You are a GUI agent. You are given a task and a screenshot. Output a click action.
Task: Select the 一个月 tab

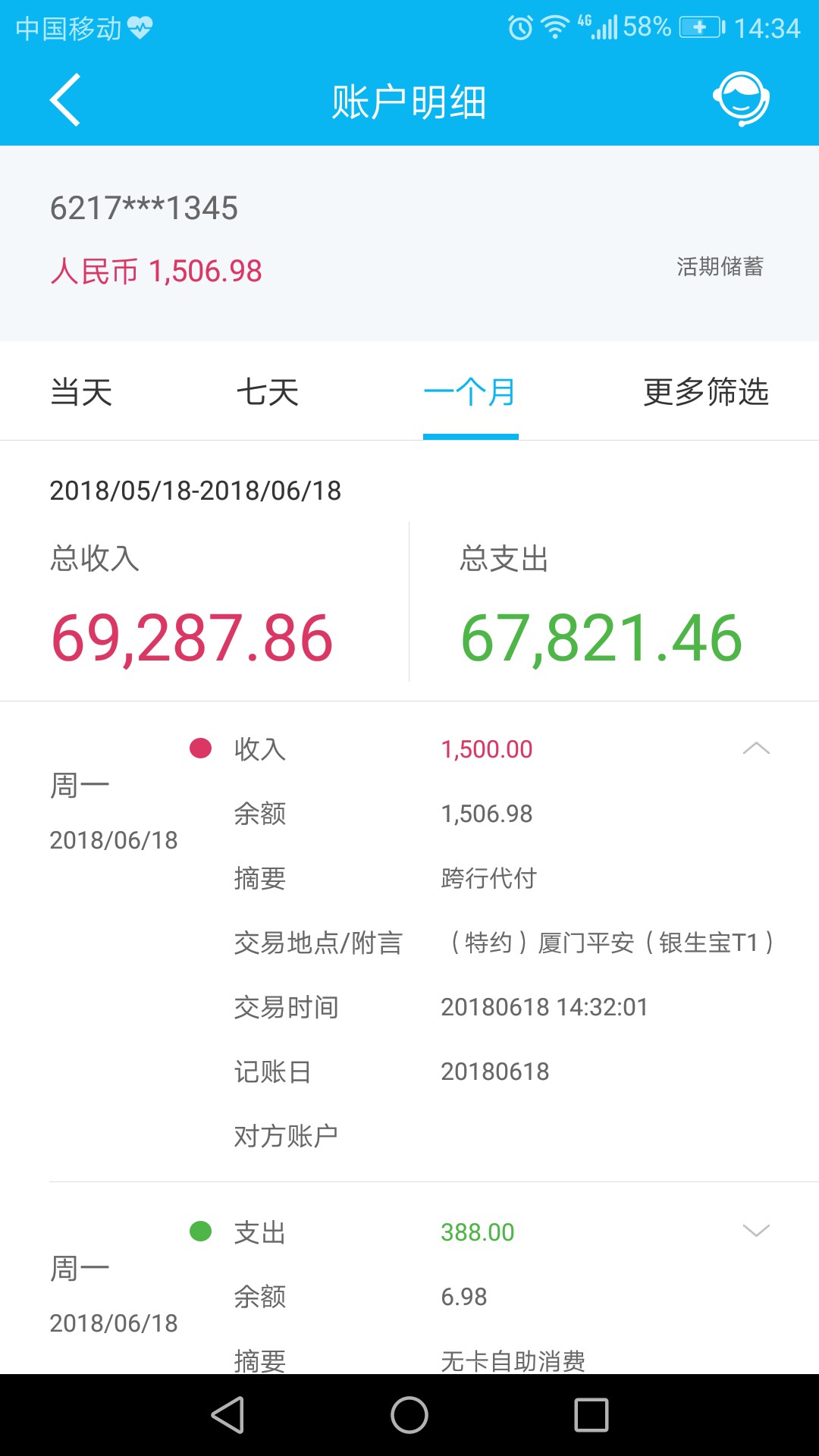[470, 392]
